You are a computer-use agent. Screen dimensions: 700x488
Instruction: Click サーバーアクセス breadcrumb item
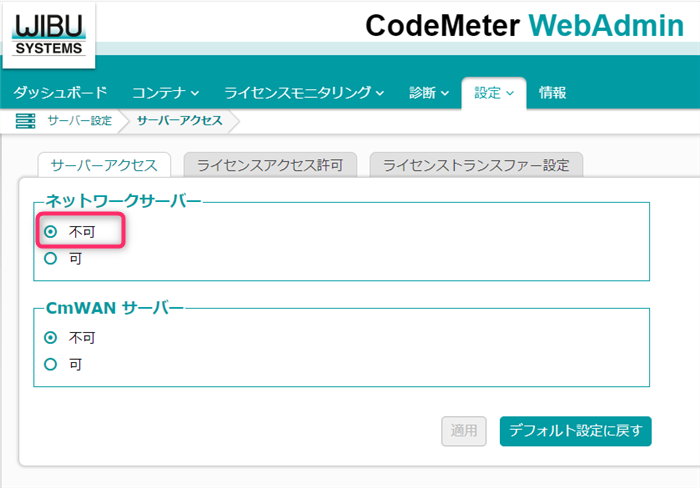point(179,121)
